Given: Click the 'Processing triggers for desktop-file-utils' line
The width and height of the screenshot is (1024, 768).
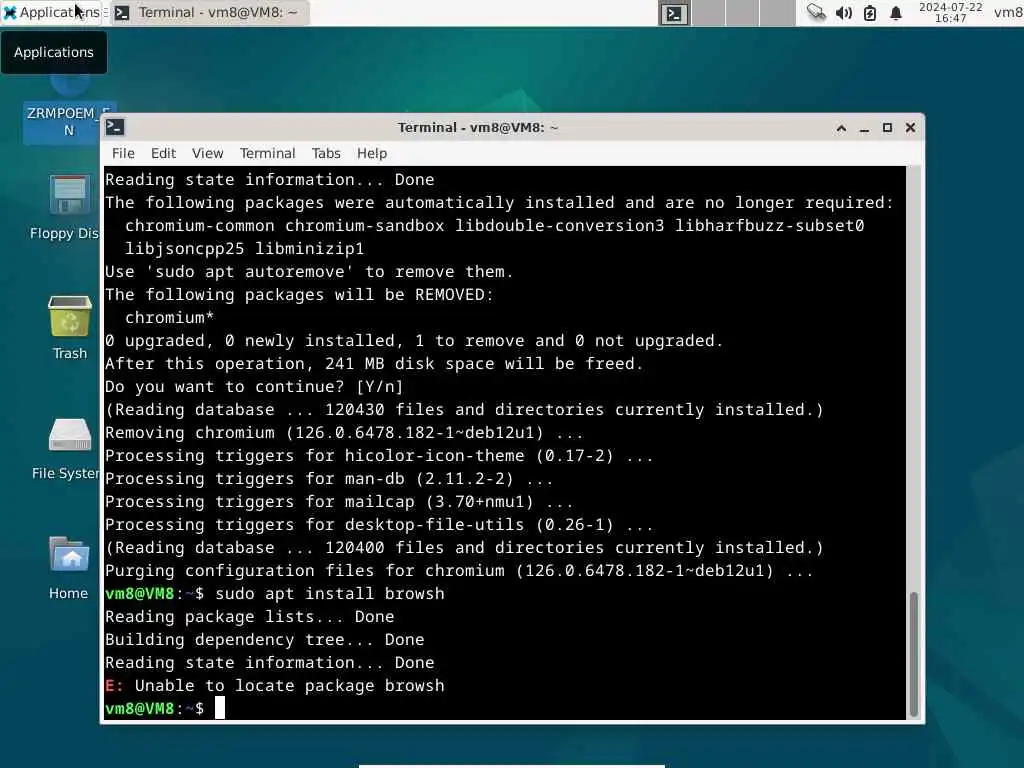Looking at the screenshot, I should [379, 525].
